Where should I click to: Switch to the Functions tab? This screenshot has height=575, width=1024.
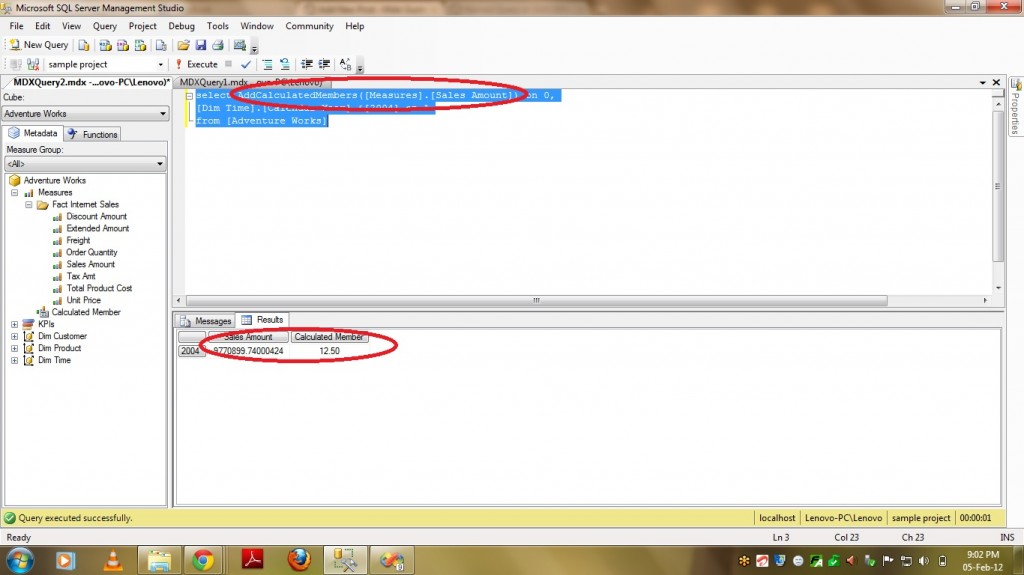(x=93, y=134)
